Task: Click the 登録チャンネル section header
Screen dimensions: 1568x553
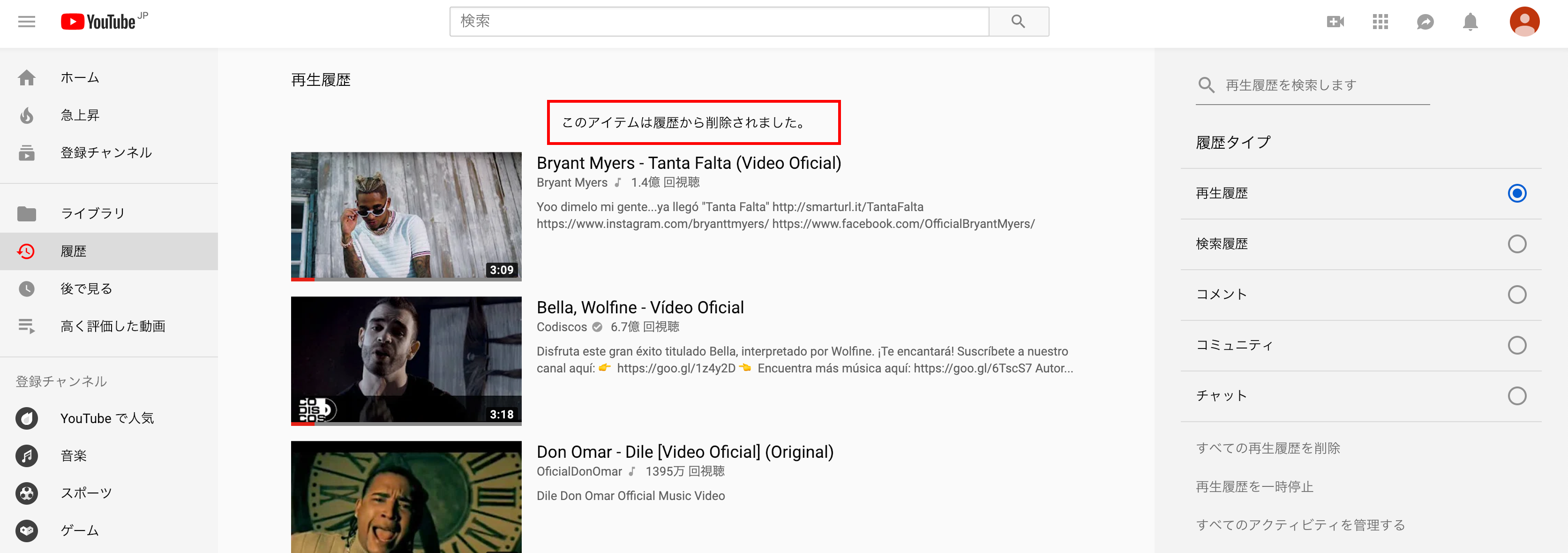Action: [x=61, y=381]
